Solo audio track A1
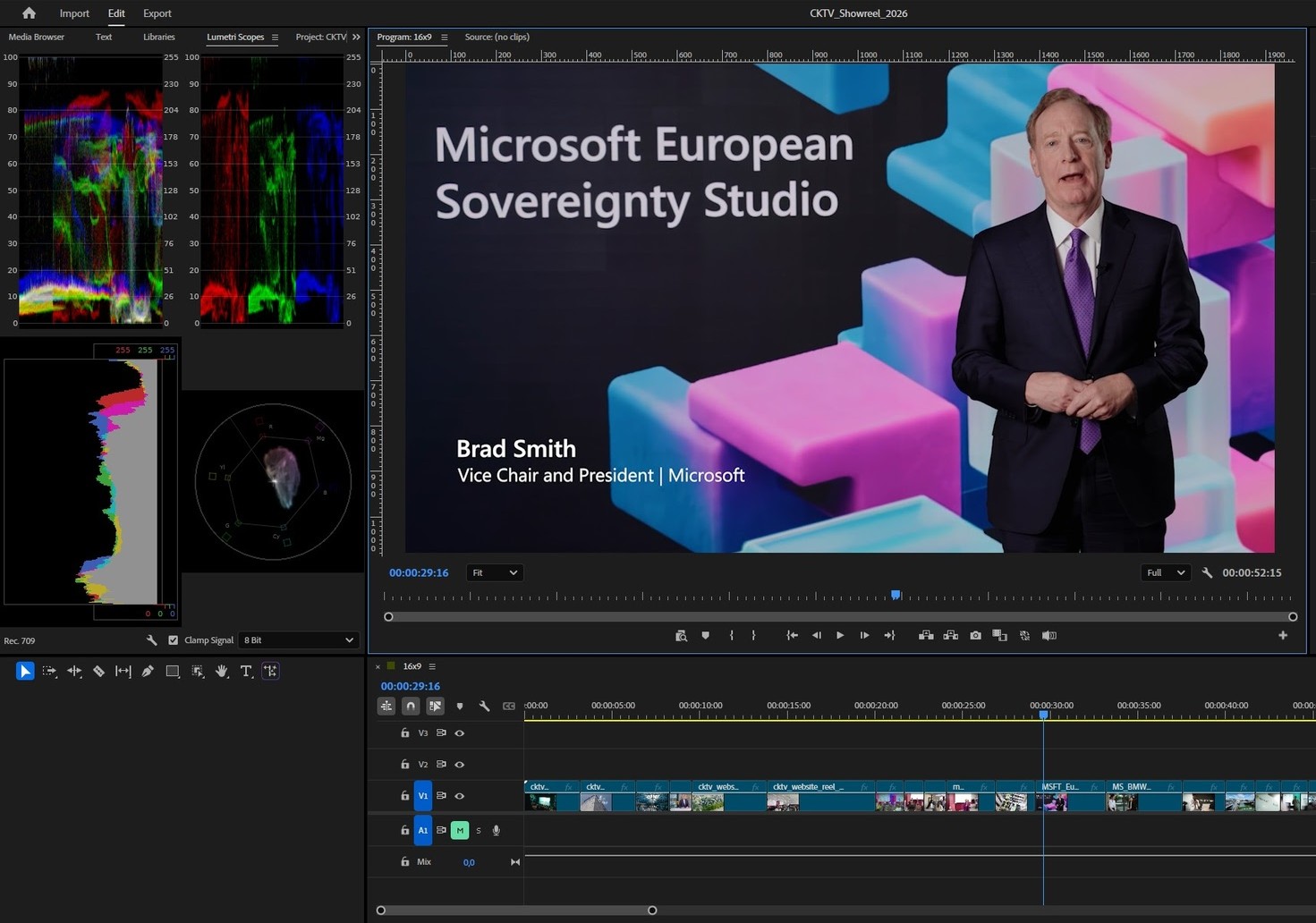The width and height of the screenshot is (1316, 923). tap(479, 830)
